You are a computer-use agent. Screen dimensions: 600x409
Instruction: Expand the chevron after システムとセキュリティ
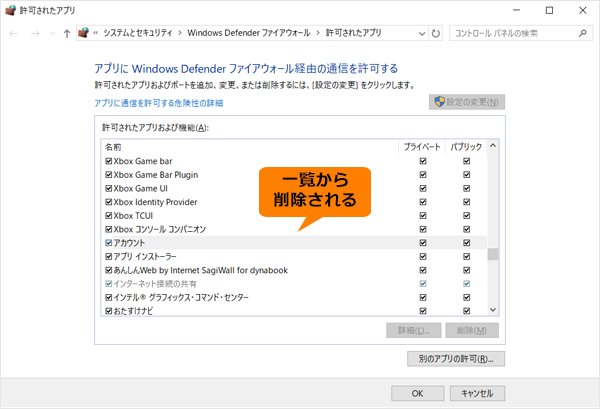(x=180, y=33)
